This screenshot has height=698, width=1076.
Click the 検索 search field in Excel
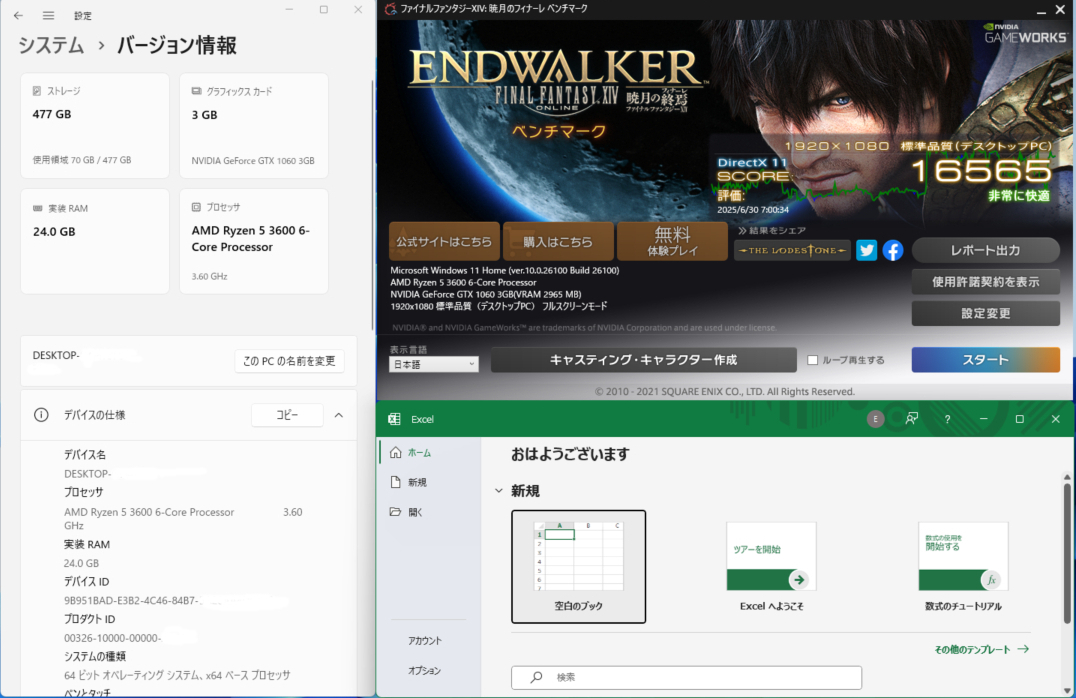(x=686, y=677)
